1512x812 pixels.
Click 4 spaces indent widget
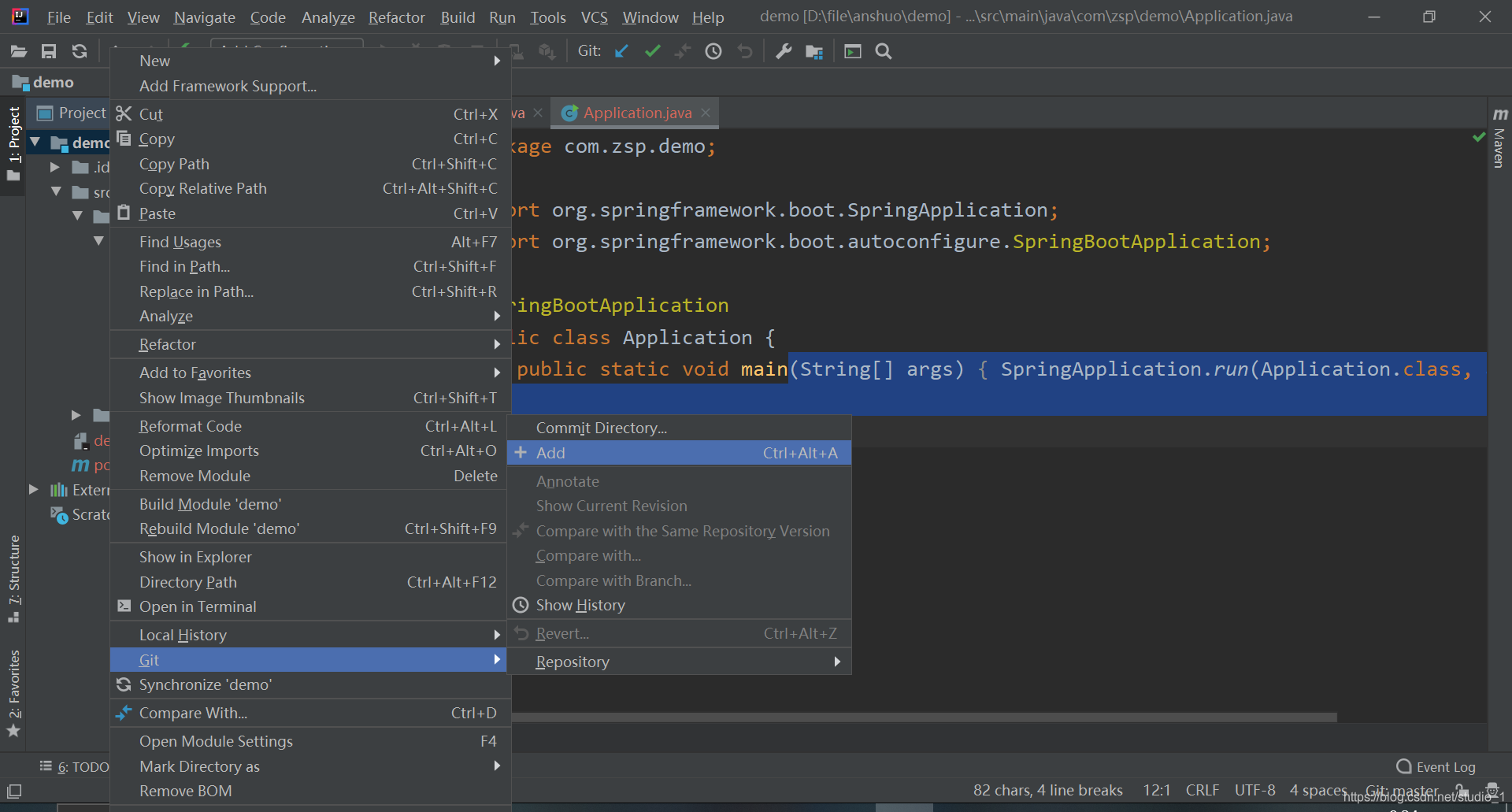tap(1318, 790)
